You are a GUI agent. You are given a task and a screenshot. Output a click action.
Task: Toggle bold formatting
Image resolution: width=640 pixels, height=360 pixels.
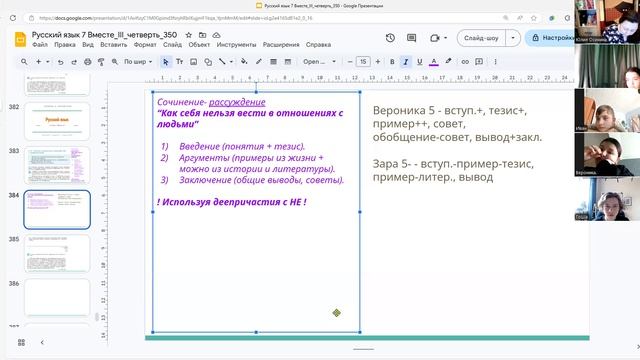point(392,62)
